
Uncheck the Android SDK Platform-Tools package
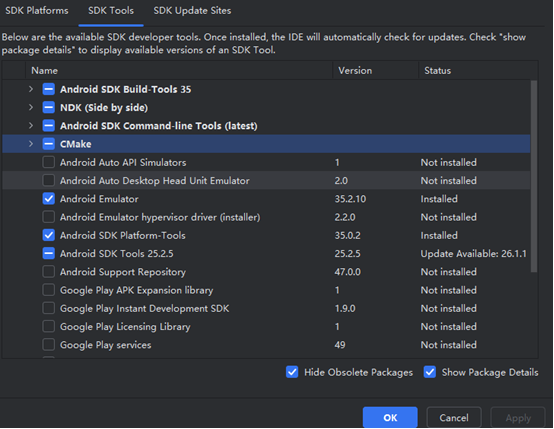(x=48, y=235)
